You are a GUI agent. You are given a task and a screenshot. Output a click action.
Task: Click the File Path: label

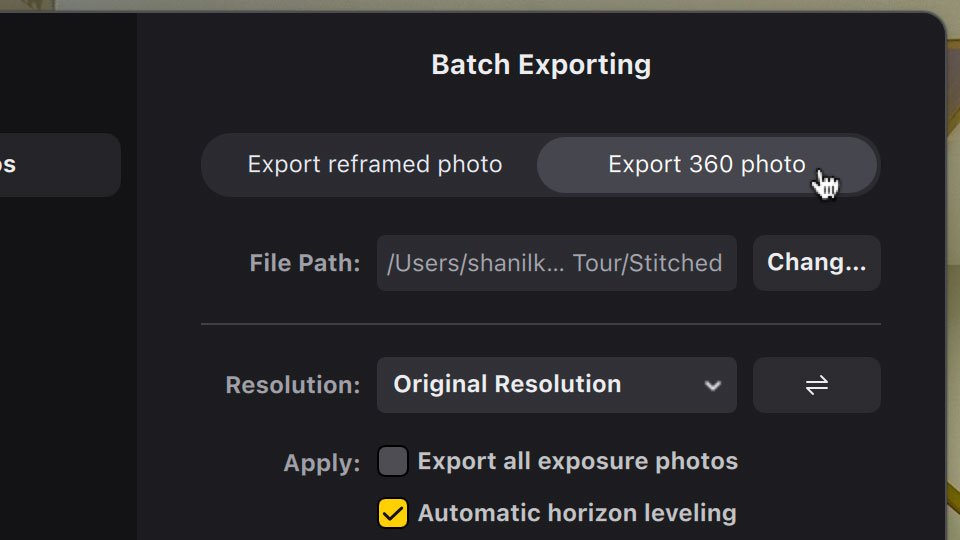pyautogui.click(x=304, y=263)
